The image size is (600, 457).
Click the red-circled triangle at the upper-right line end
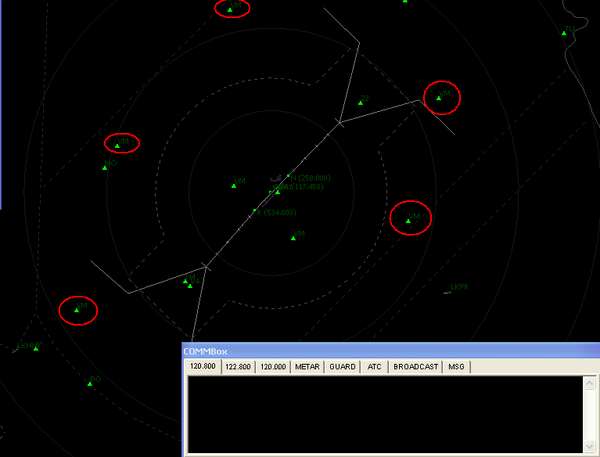click(439, 97)
